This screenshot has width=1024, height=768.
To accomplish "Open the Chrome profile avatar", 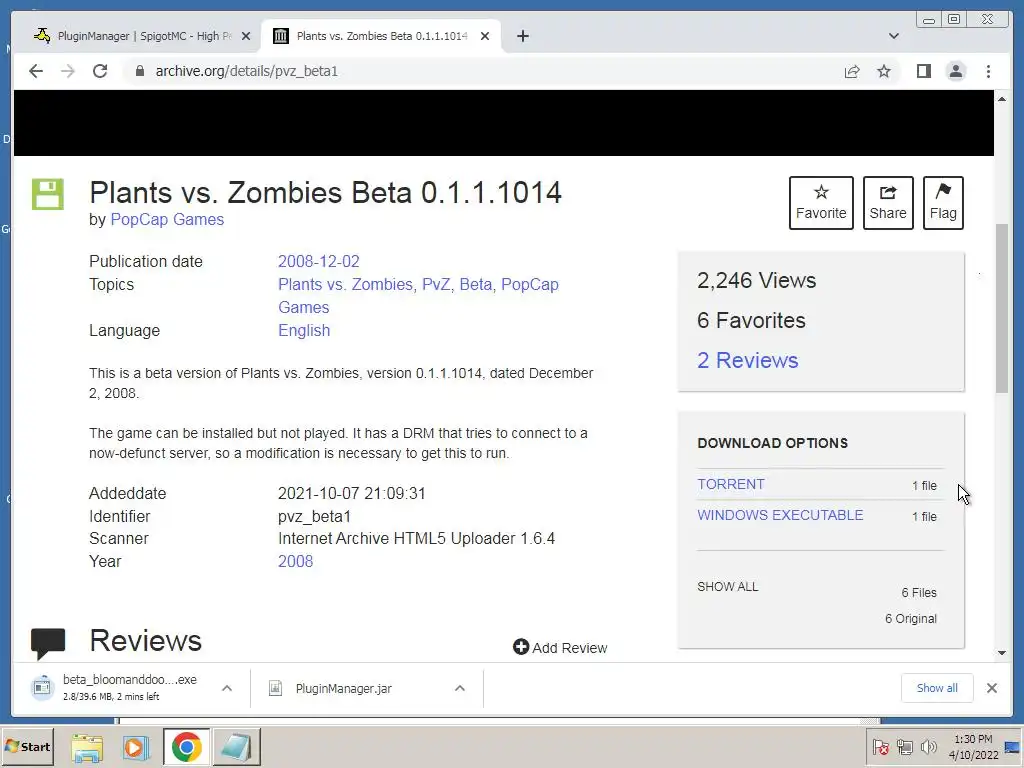I will pos(955,71).
